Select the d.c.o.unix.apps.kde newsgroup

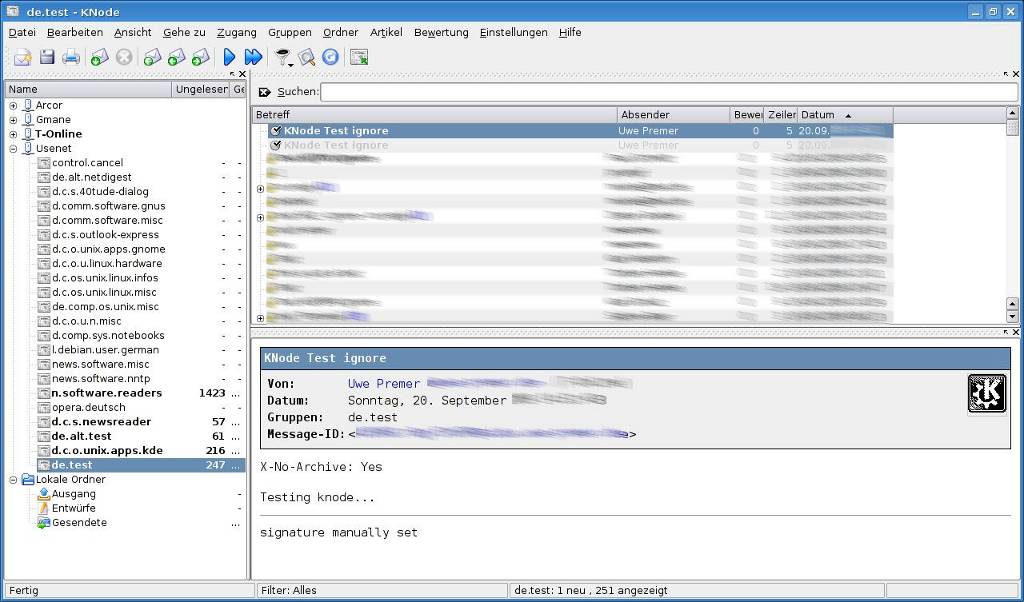click(x=107, y=450)
